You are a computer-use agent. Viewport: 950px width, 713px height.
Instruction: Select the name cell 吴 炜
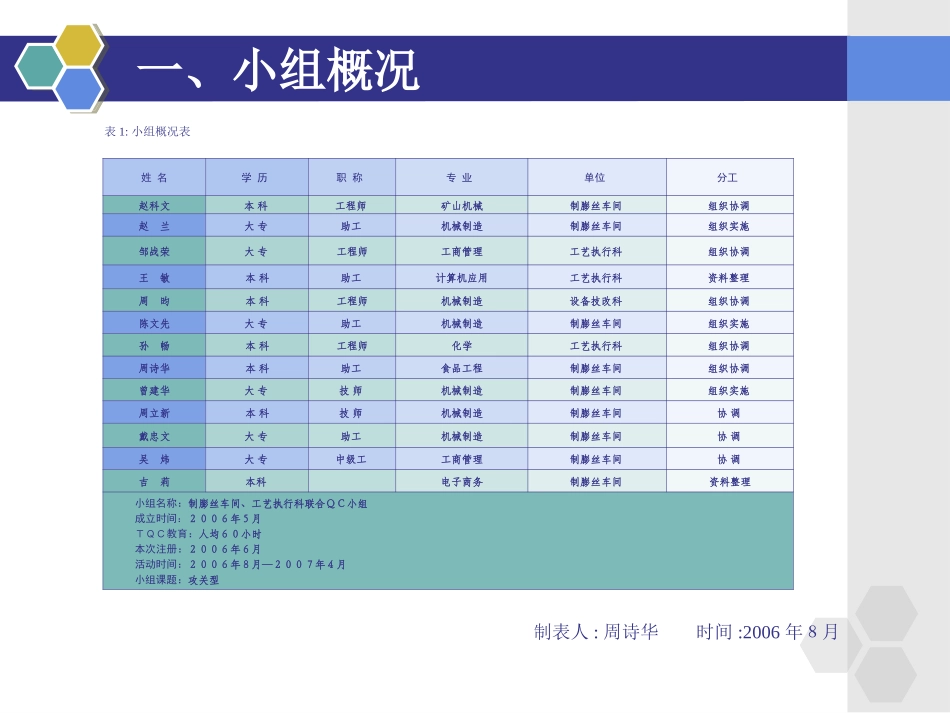tap(154, 459)
